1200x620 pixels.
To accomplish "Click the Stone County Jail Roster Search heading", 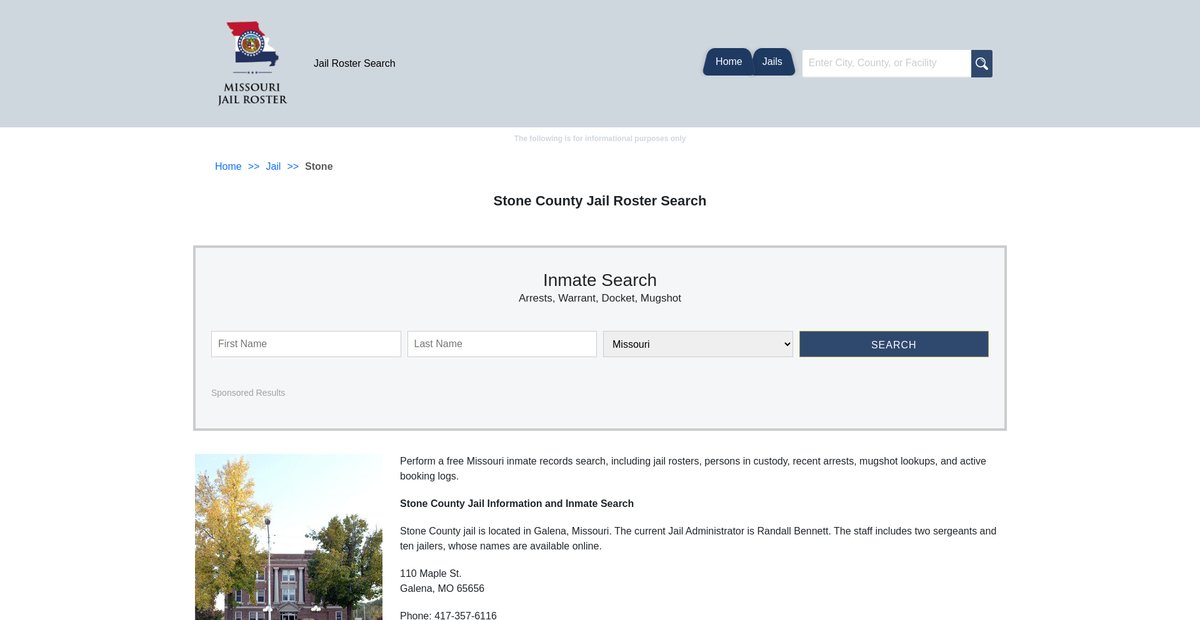I will [600, 201].
